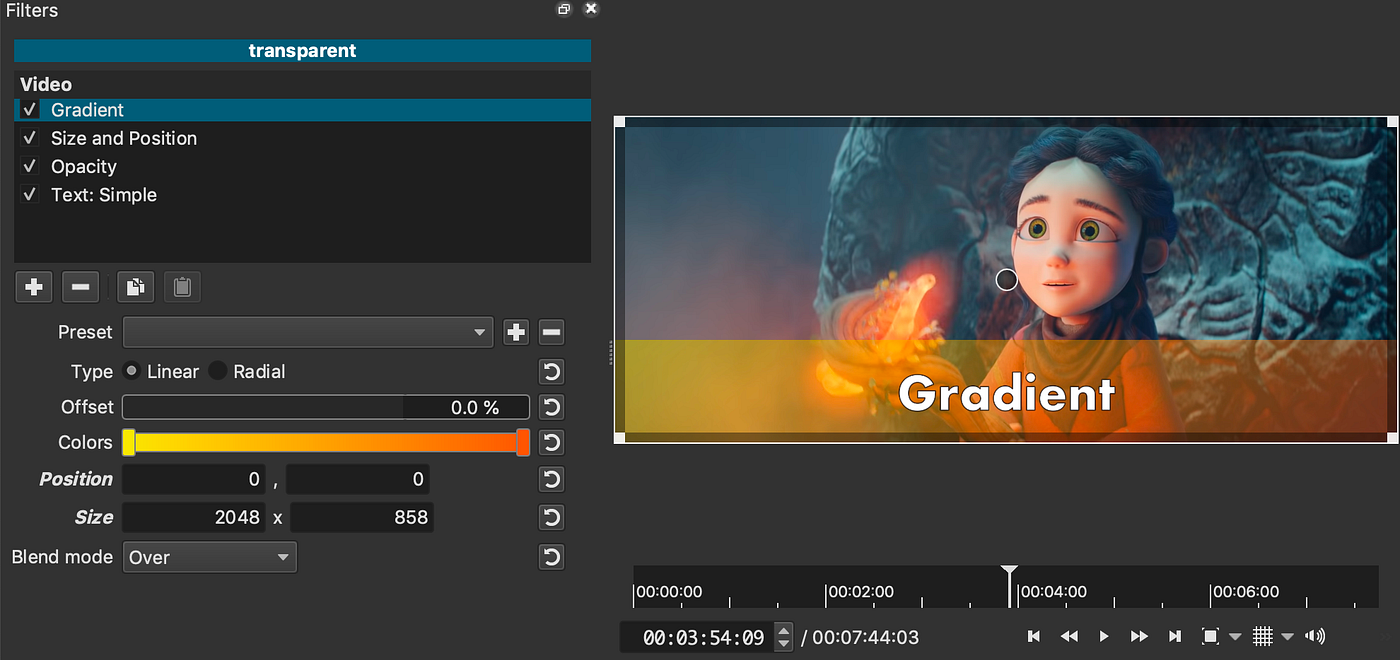The height and width of the screenshot is (660, 1400).
Task: Open the Preset dropdown
Action: (308, 332)
